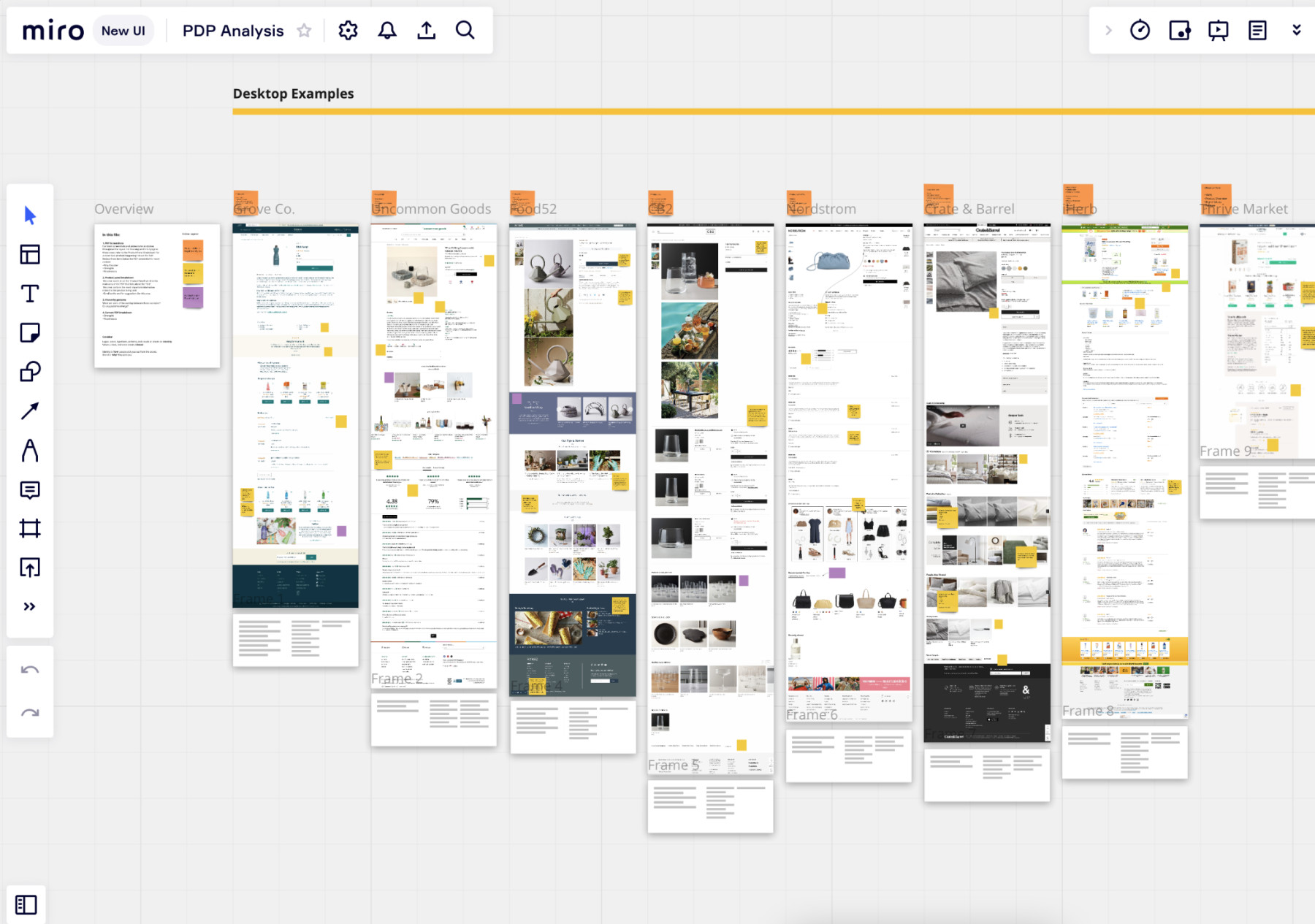
Task: Select the Sticky note tool
Action: click(x=30, y=332)
